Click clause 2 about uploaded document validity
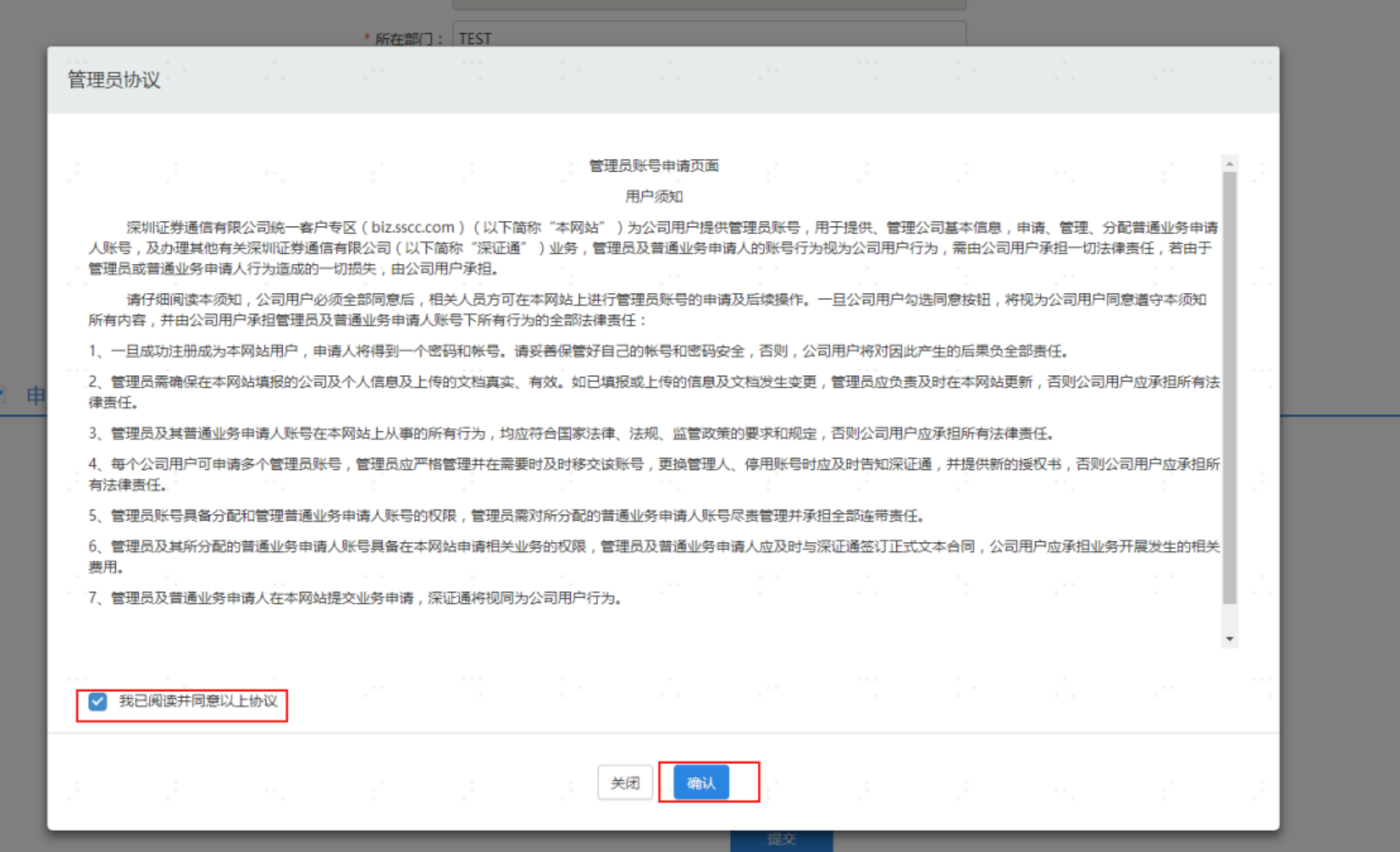 click(654, 392)
